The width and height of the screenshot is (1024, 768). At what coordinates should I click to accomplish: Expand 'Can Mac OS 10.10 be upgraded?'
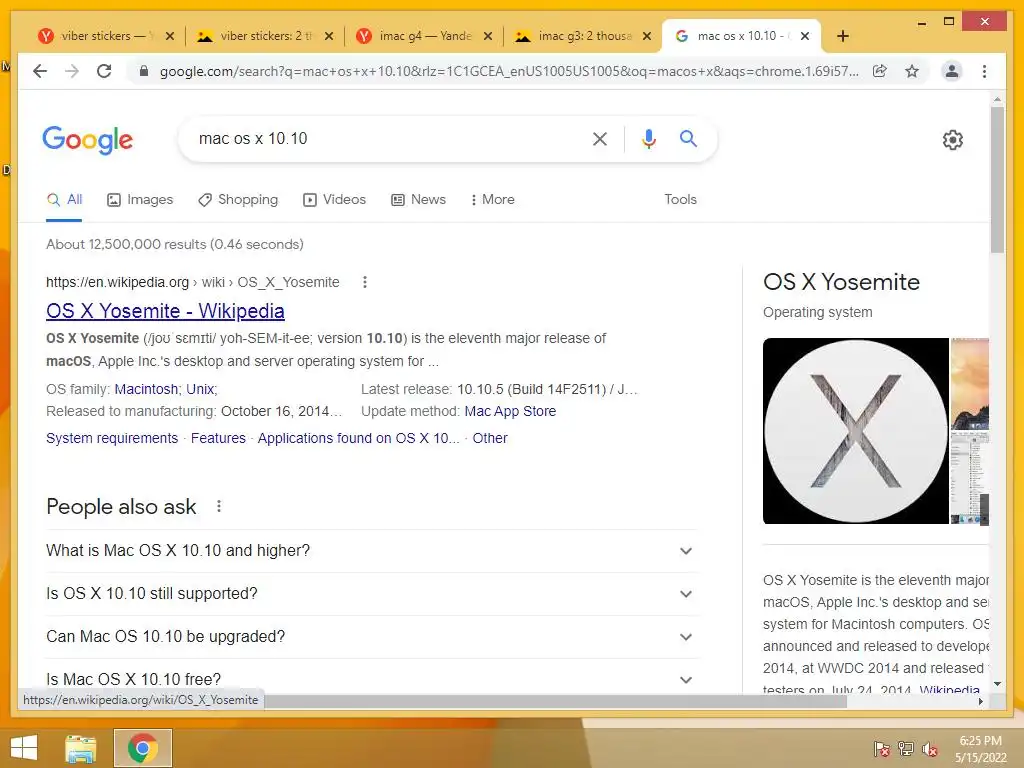(x=371, y=637)
